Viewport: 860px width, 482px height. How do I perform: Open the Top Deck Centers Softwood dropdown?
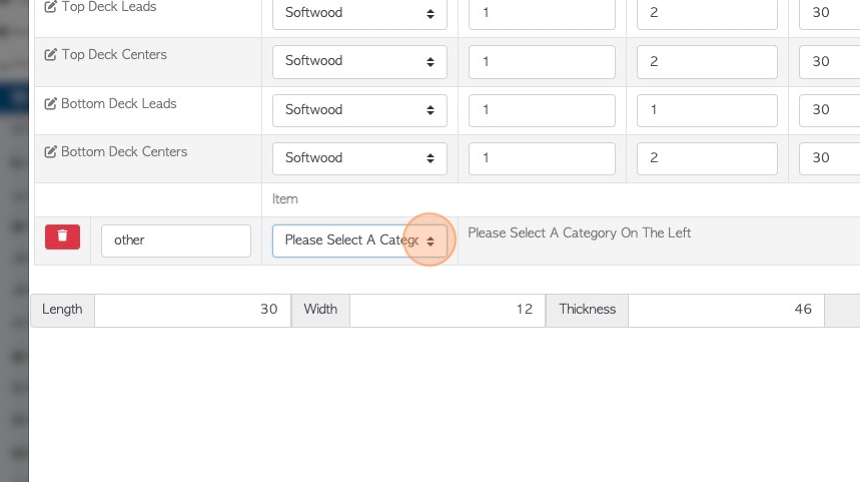point(360,61)
